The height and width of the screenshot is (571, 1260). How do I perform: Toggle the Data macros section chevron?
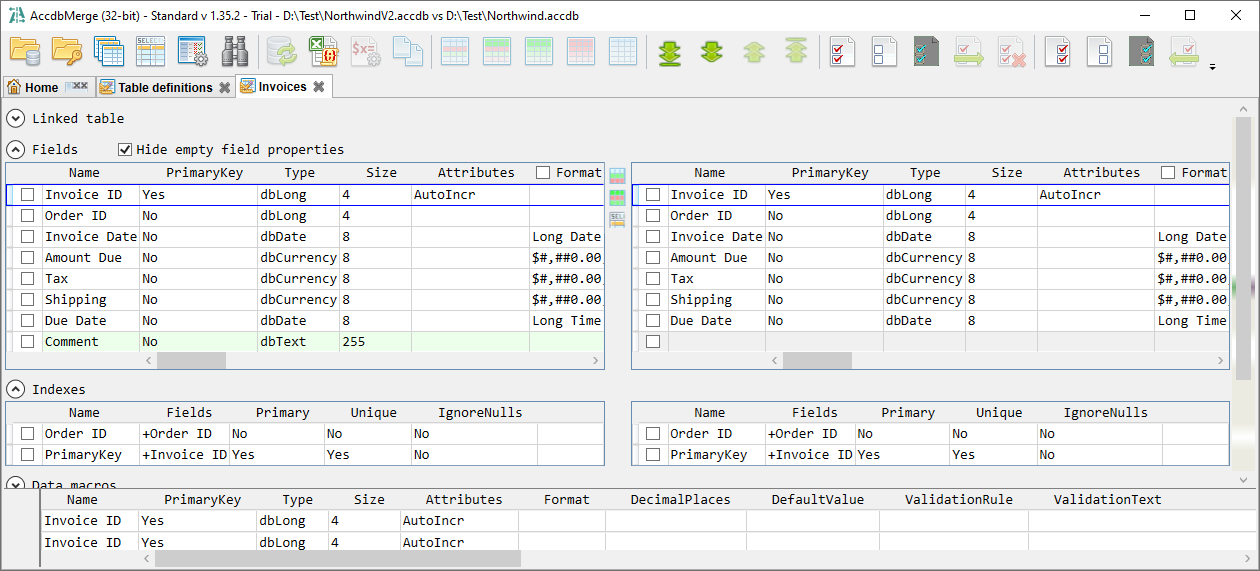pyautogui.click(x=16, y=484)
